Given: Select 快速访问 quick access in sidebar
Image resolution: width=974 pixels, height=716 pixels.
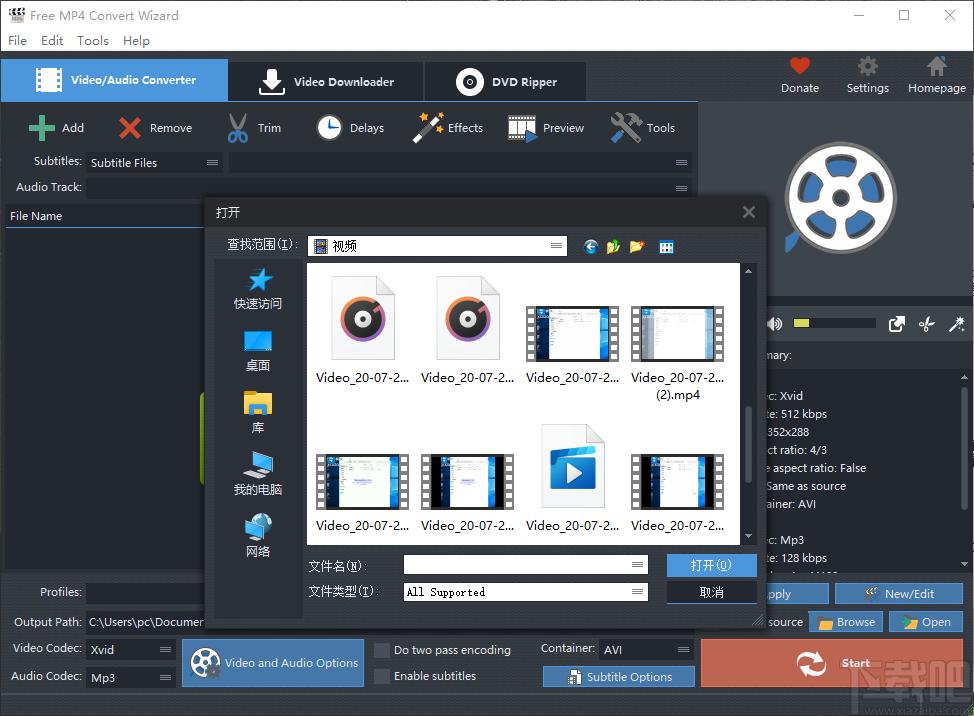Looking at the screenshot, I should click(x=258, y=289).
